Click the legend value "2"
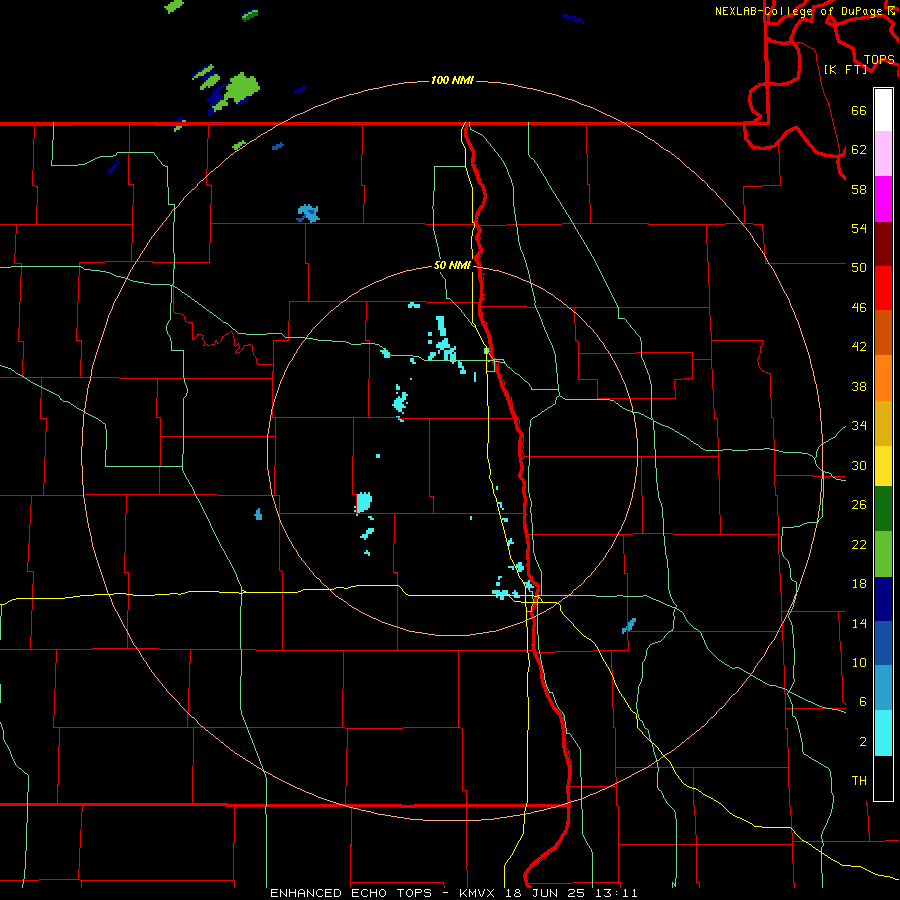 point(863,742)
